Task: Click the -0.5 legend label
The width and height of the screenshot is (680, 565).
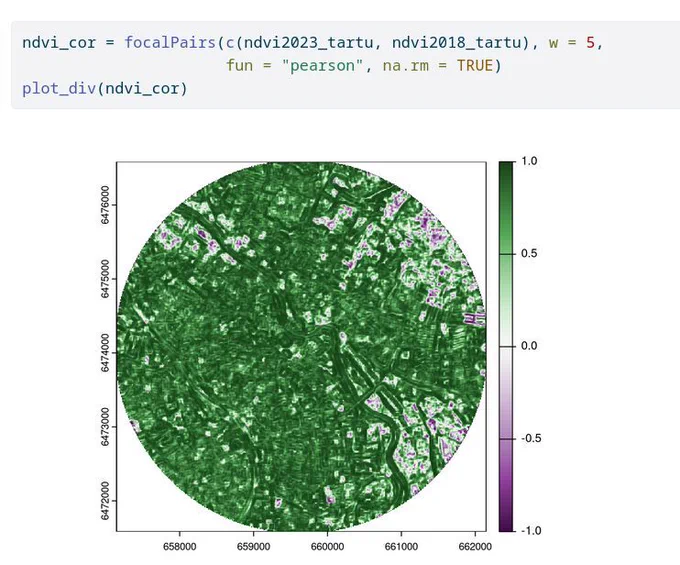Action: (531, 438)
